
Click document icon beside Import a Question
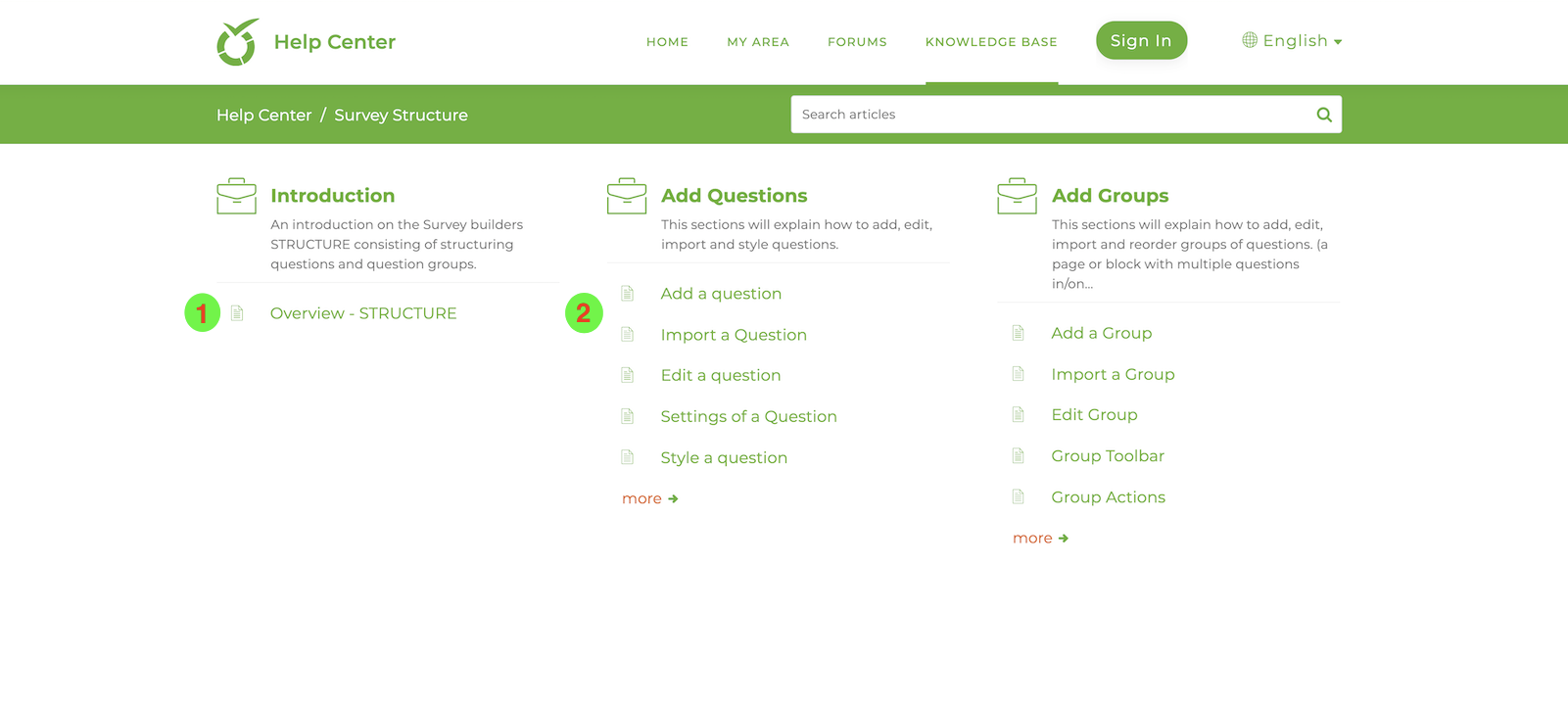(628, 335)
